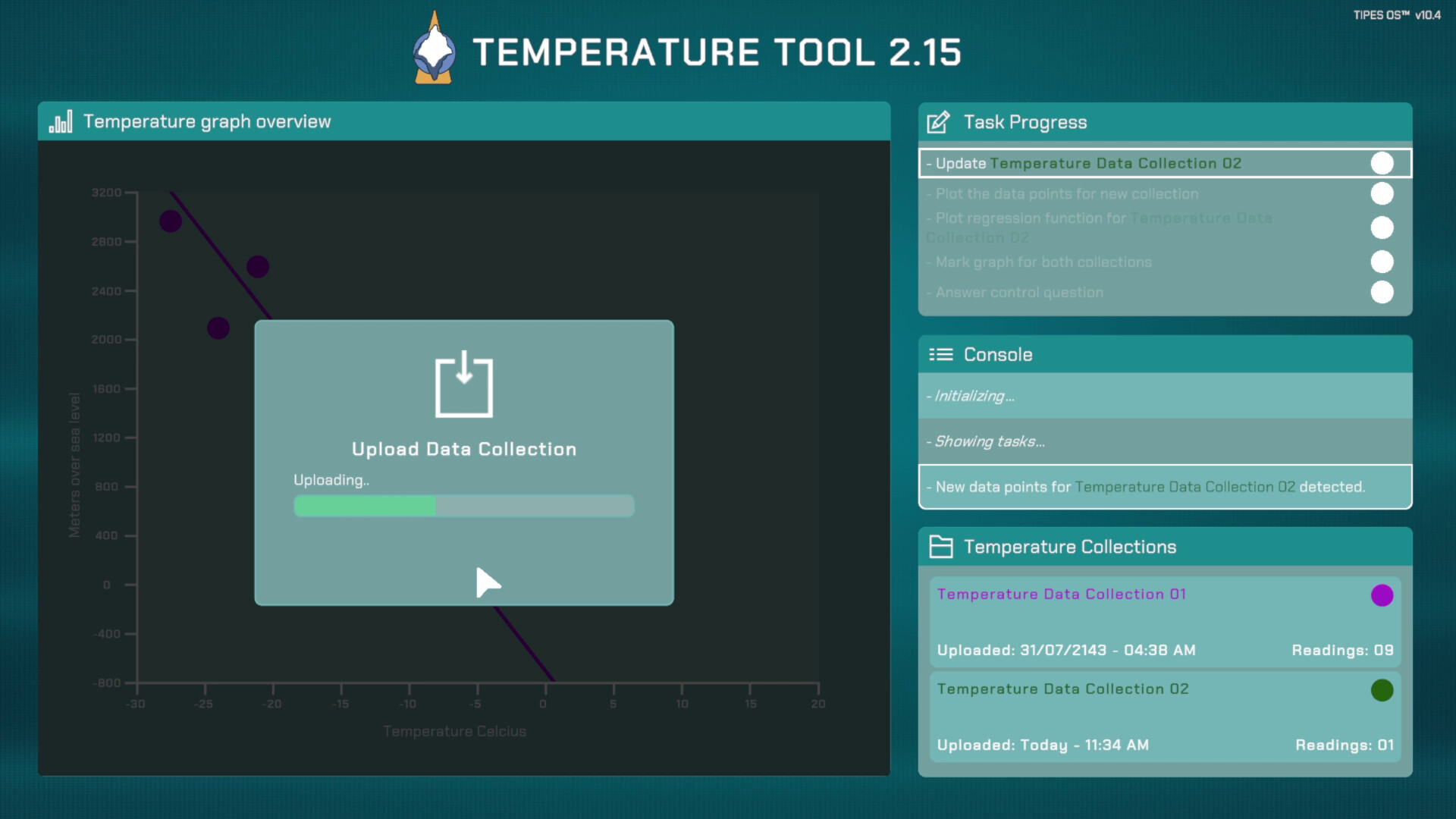Check the circle beside Plot regression function task
Viewport: 1456px width, 819px height.
click(1383, 227)
